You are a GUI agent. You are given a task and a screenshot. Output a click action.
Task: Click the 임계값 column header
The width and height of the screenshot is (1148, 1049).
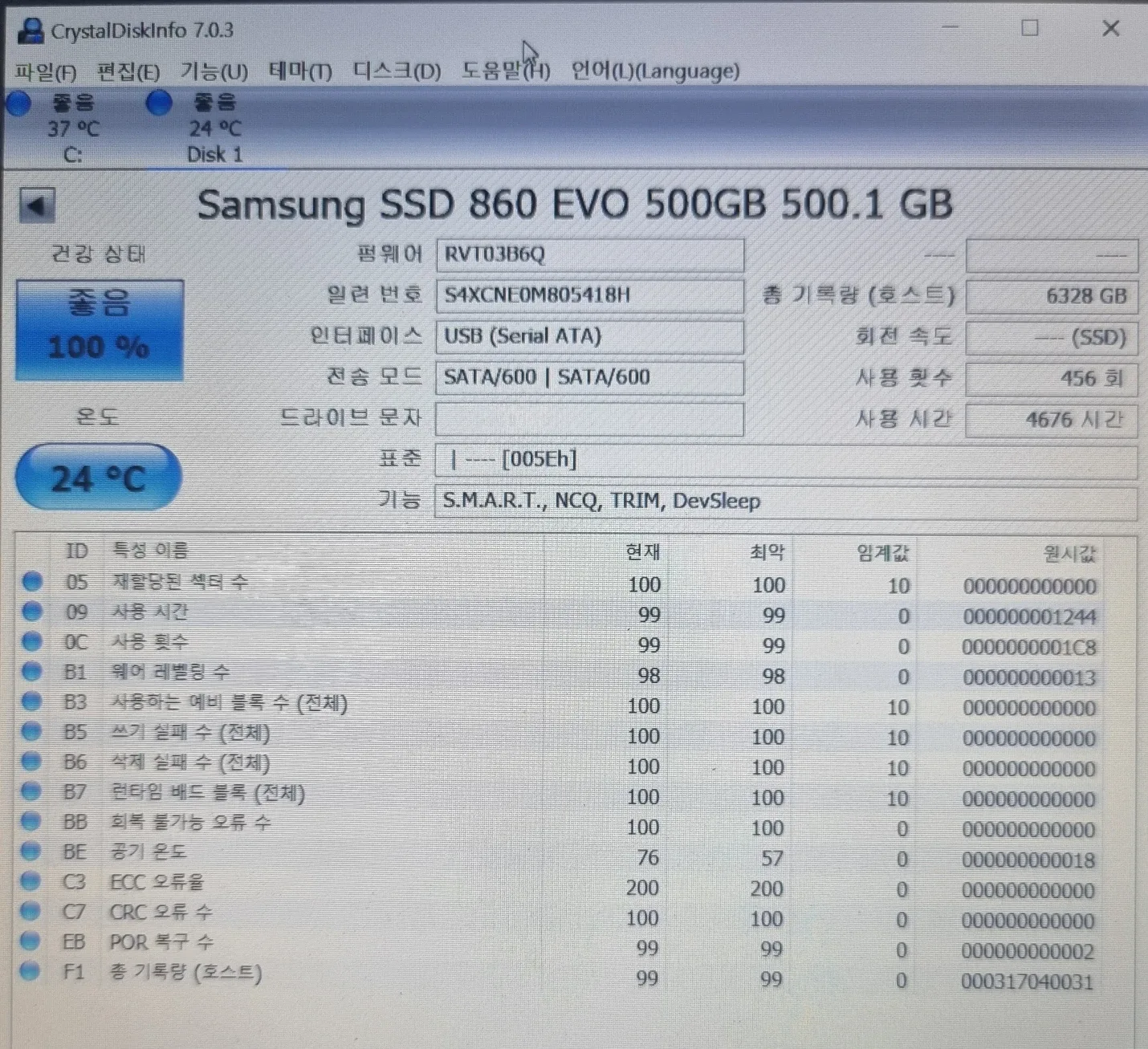882,553
